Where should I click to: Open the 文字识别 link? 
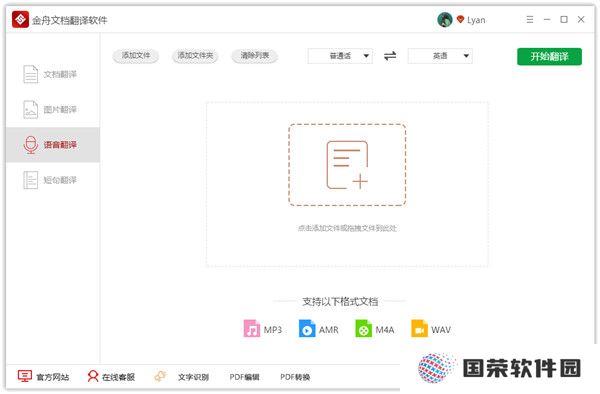193,377
